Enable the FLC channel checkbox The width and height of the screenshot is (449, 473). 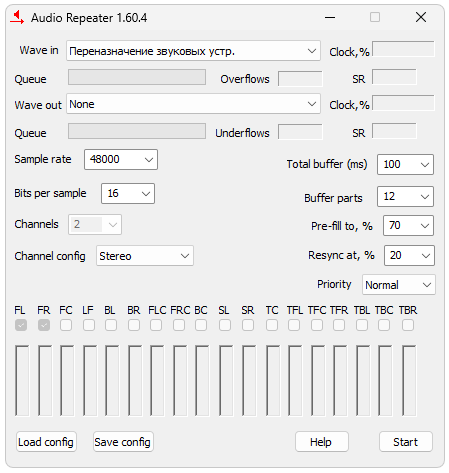pos(156,325)
